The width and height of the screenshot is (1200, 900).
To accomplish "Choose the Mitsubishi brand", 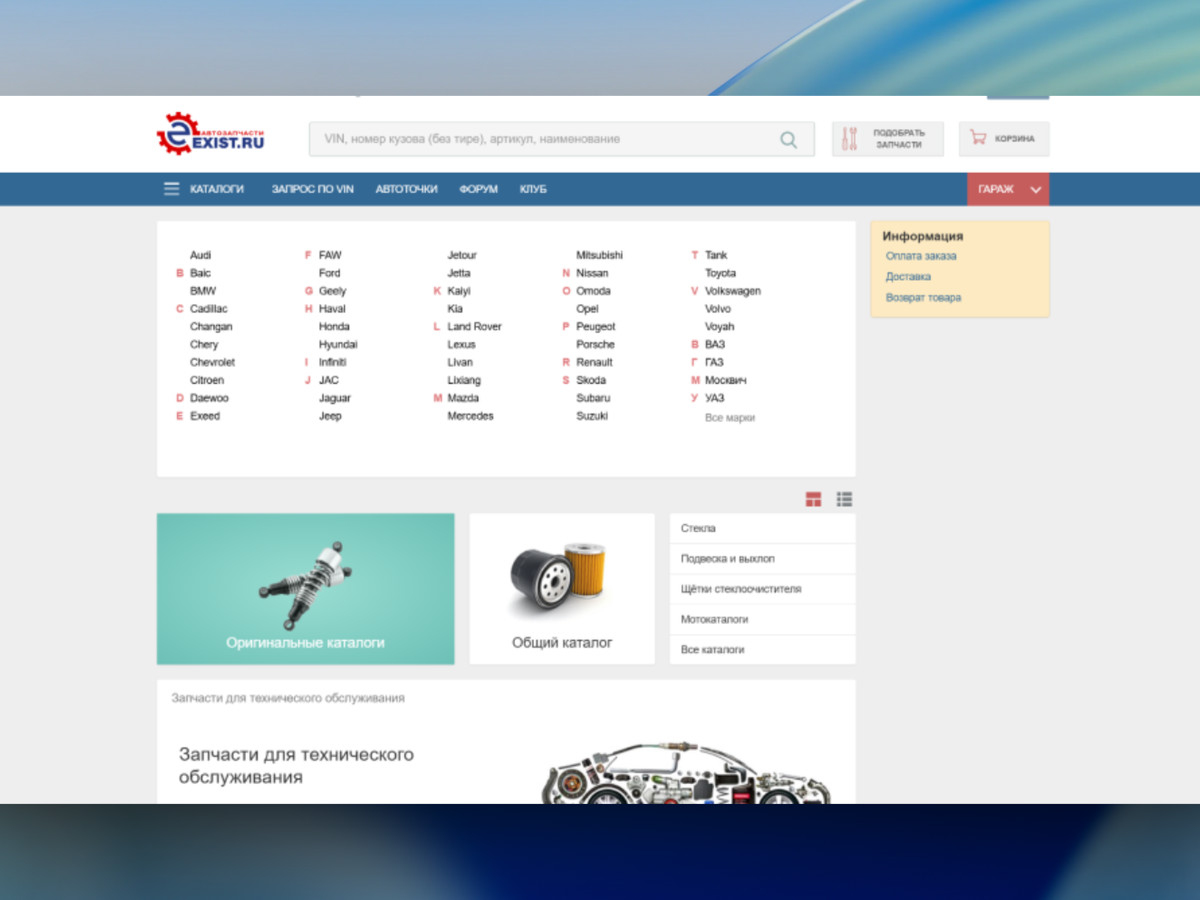I will (599, 256).
